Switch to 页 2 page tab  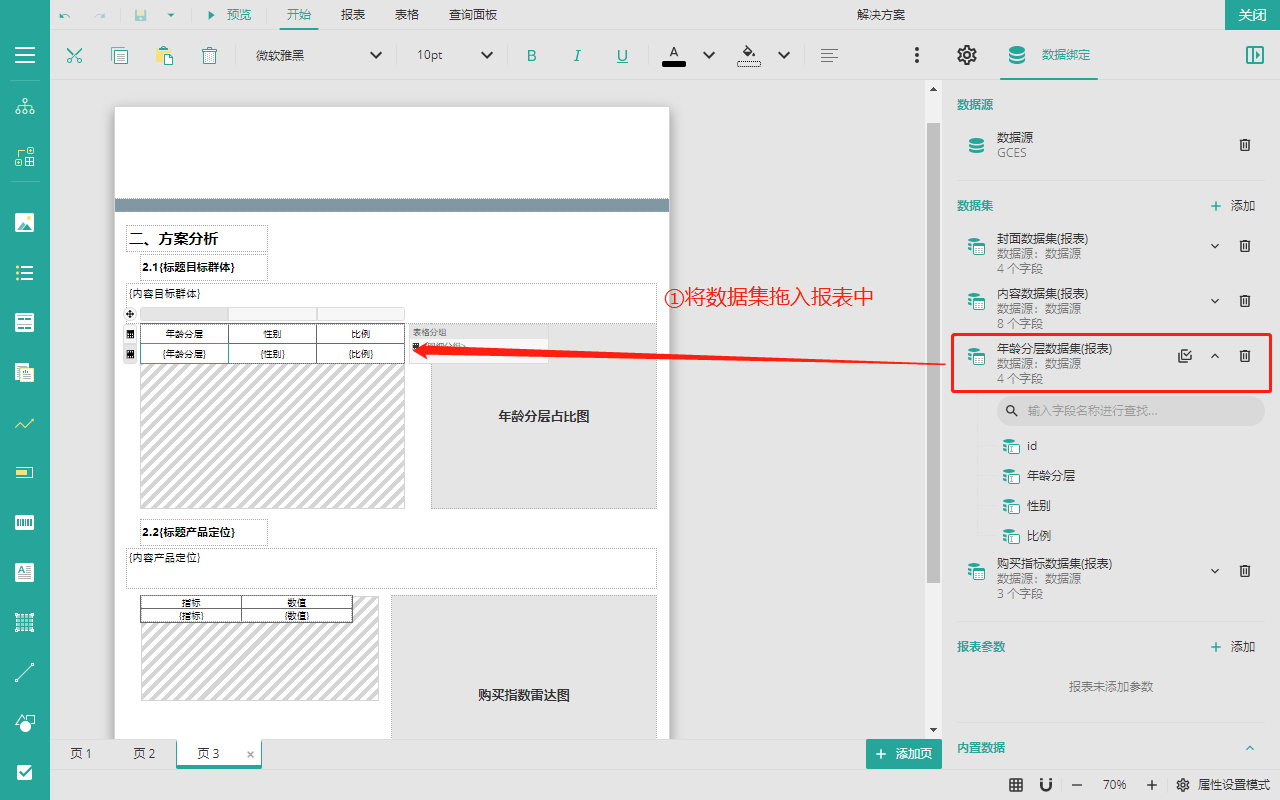[144, 754]
